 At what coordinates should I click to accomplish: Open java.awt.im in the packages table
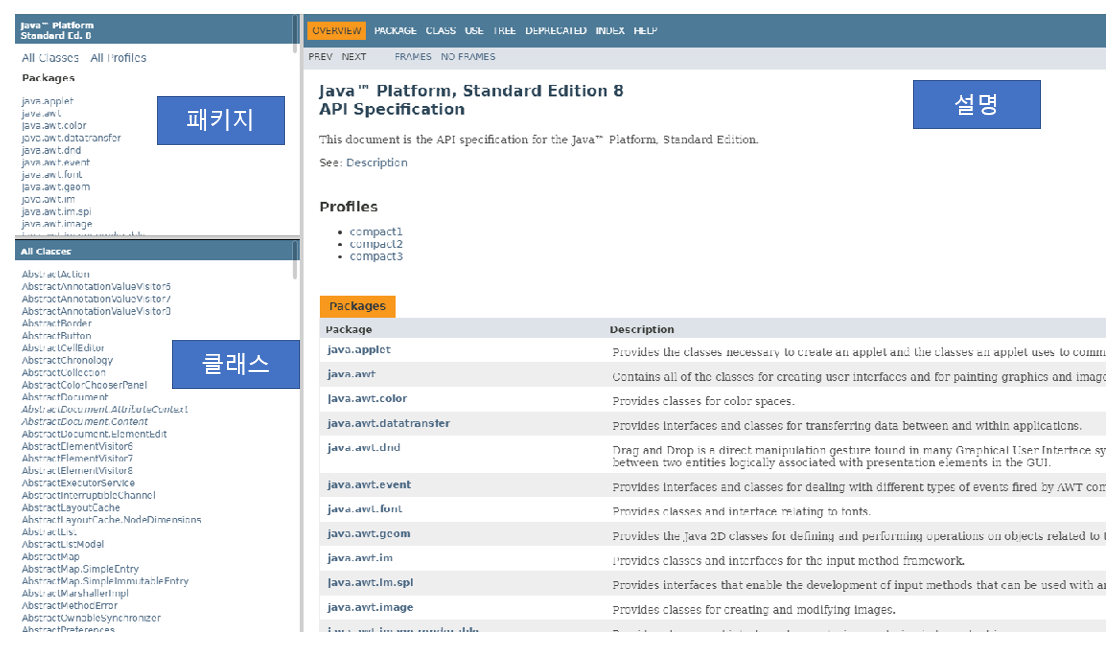coord(360,558)
